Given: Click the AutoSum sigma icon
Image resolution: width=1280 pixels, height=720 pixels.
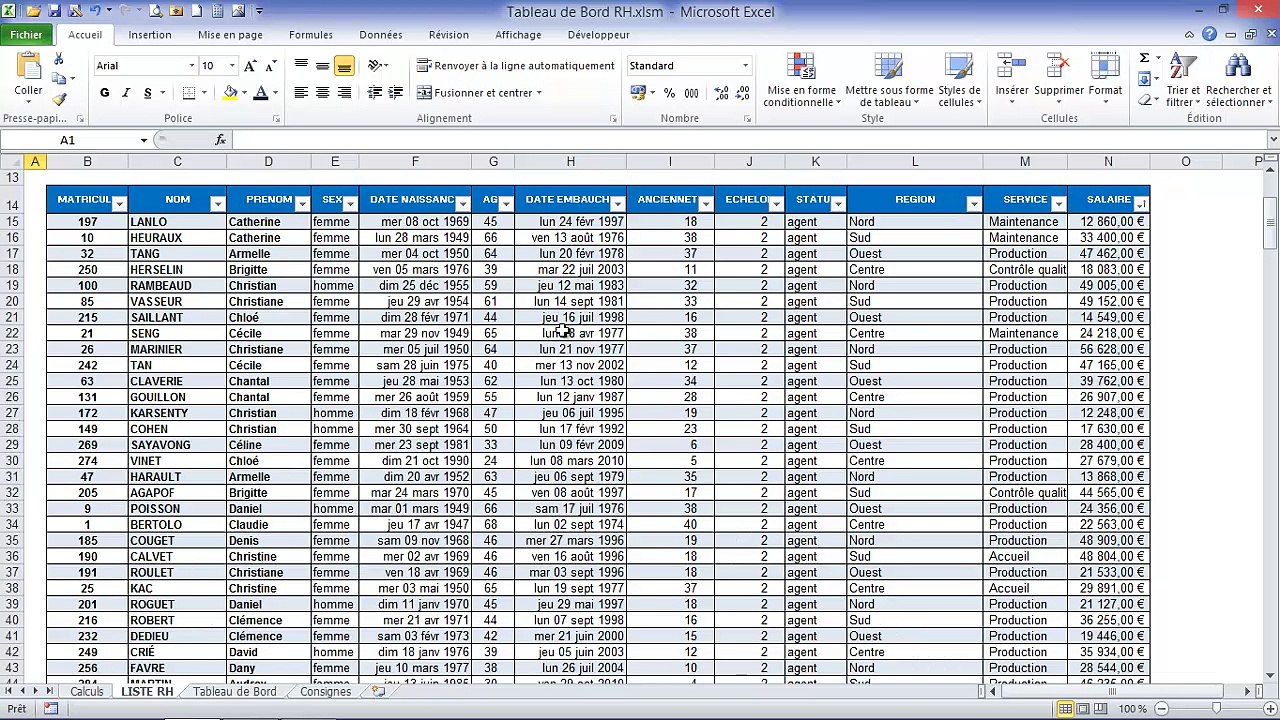Looking at the screenshot, I should [1144, 58].
